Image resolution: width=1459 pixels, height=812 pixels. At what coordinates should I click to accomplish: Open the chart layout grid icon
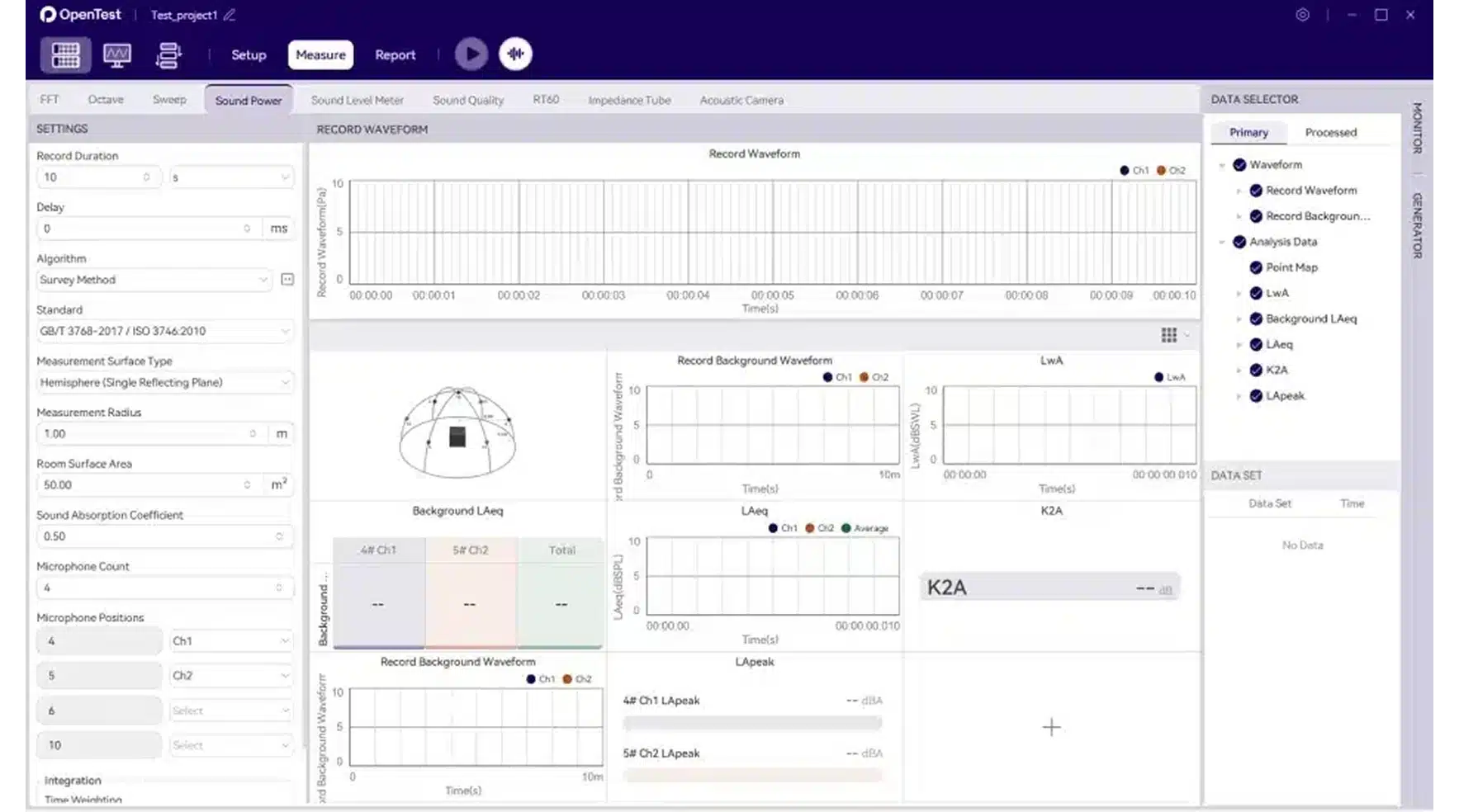pos(1169,335)
